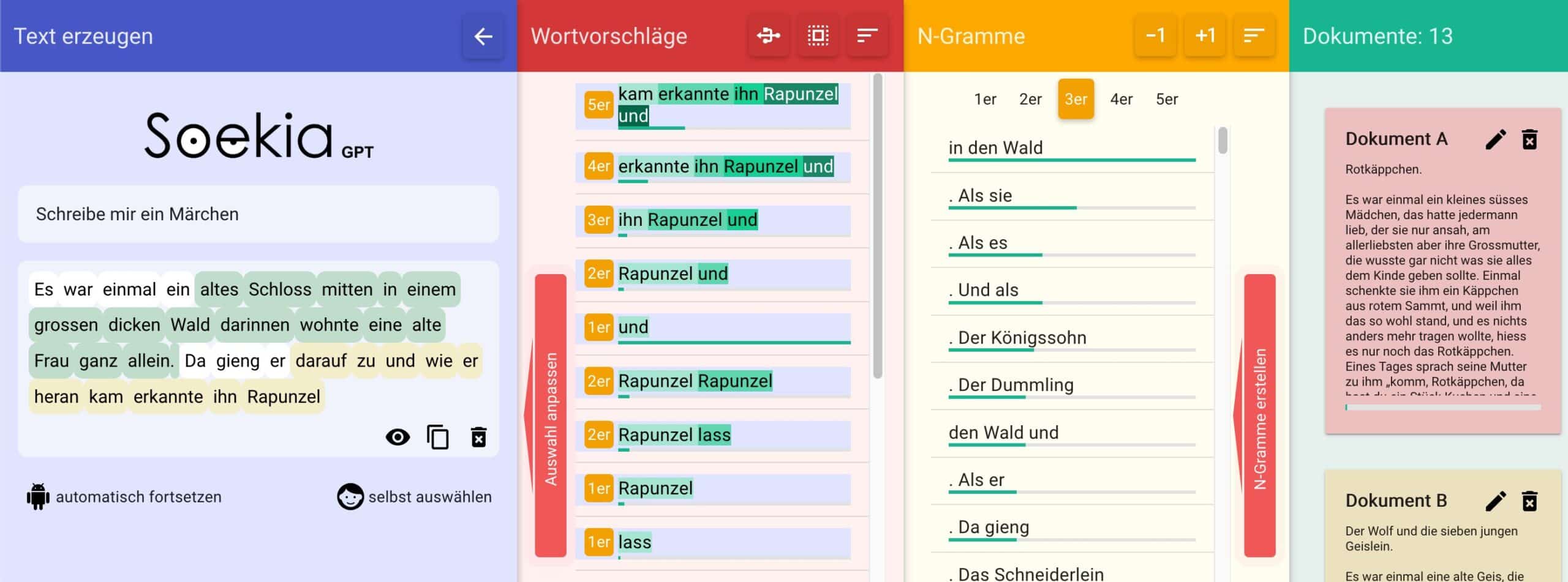Image resolution: width=1568 pixels, height=582 pixels.
Task: Select the 2er n-gram tab
Action: [x=1030, y=99]
